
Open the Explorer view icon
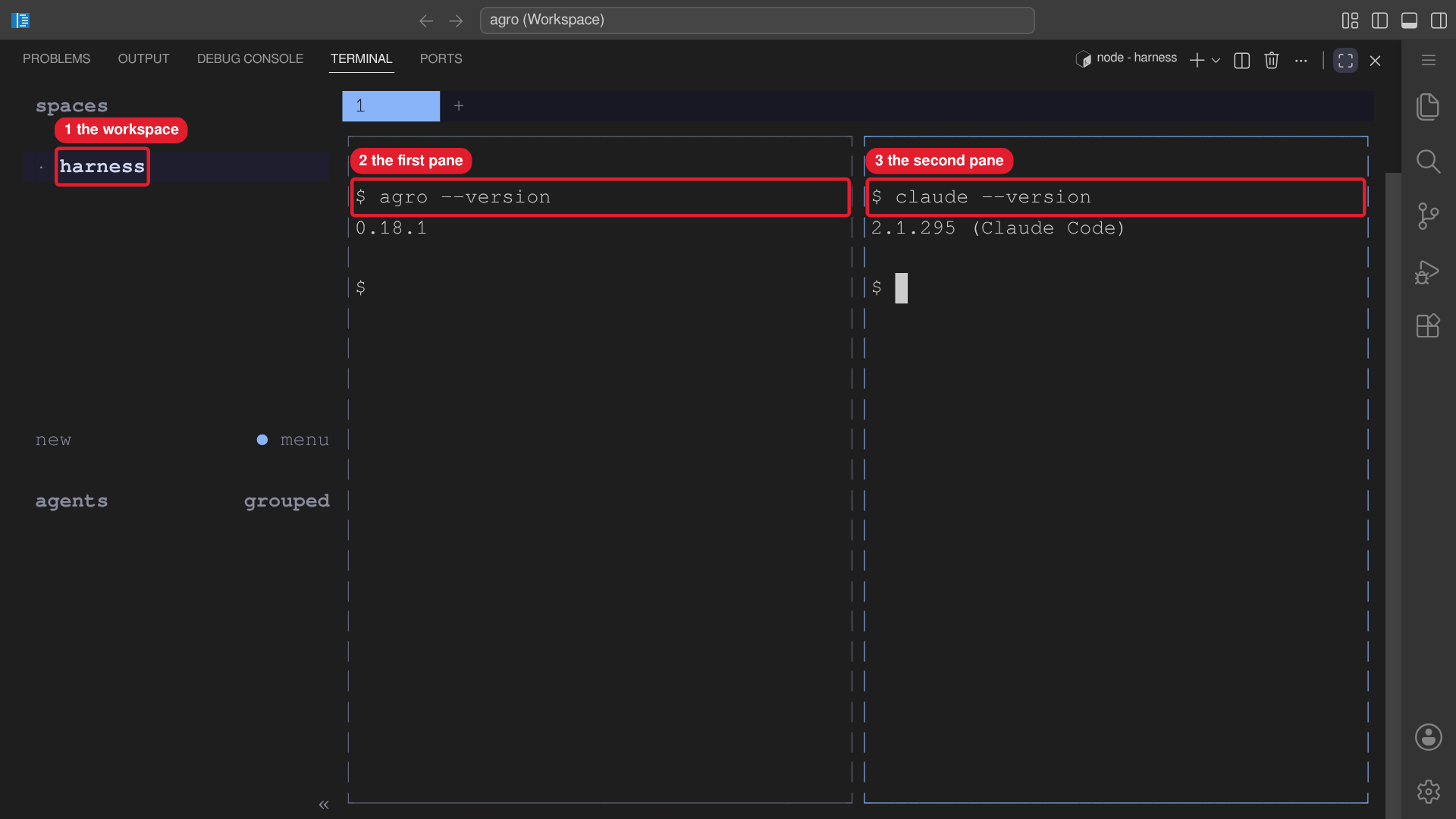[x=1428, y=107]
